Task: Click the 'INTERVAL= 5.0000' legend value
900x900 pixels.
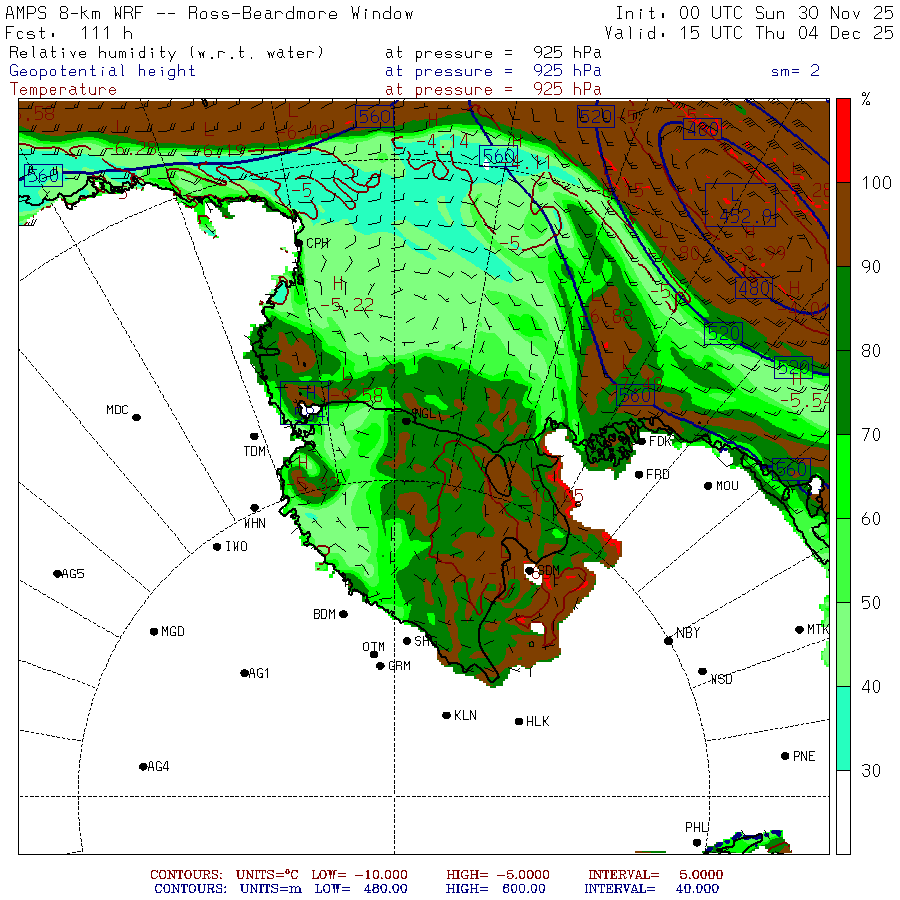Action: [655, 875]
